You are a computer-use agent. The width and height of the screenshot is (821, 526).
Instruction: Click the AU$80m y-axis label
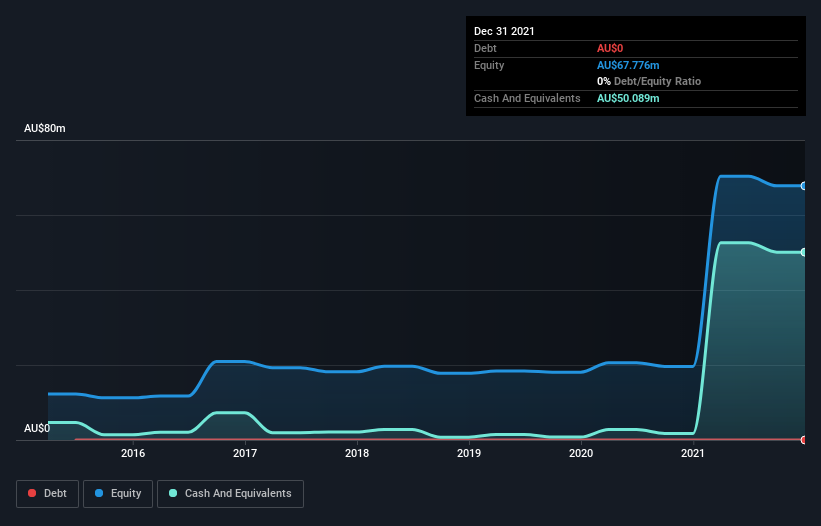coord(45,128)
